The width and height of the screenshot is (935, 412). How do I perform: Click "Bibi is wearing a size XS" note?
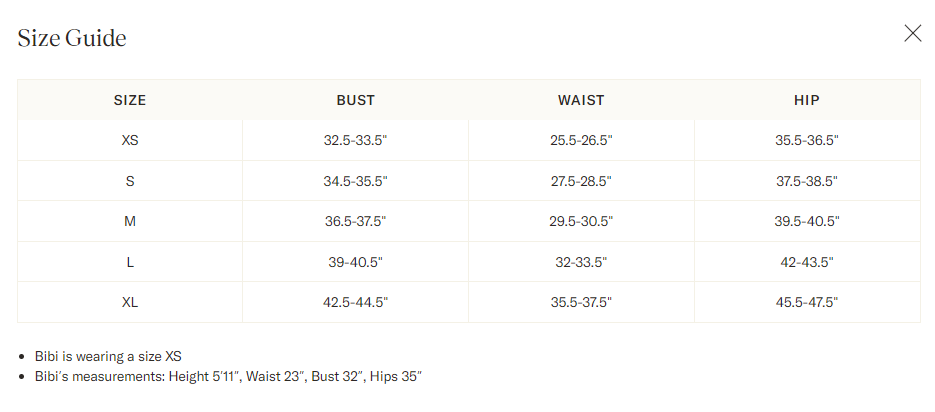point(108,356)
